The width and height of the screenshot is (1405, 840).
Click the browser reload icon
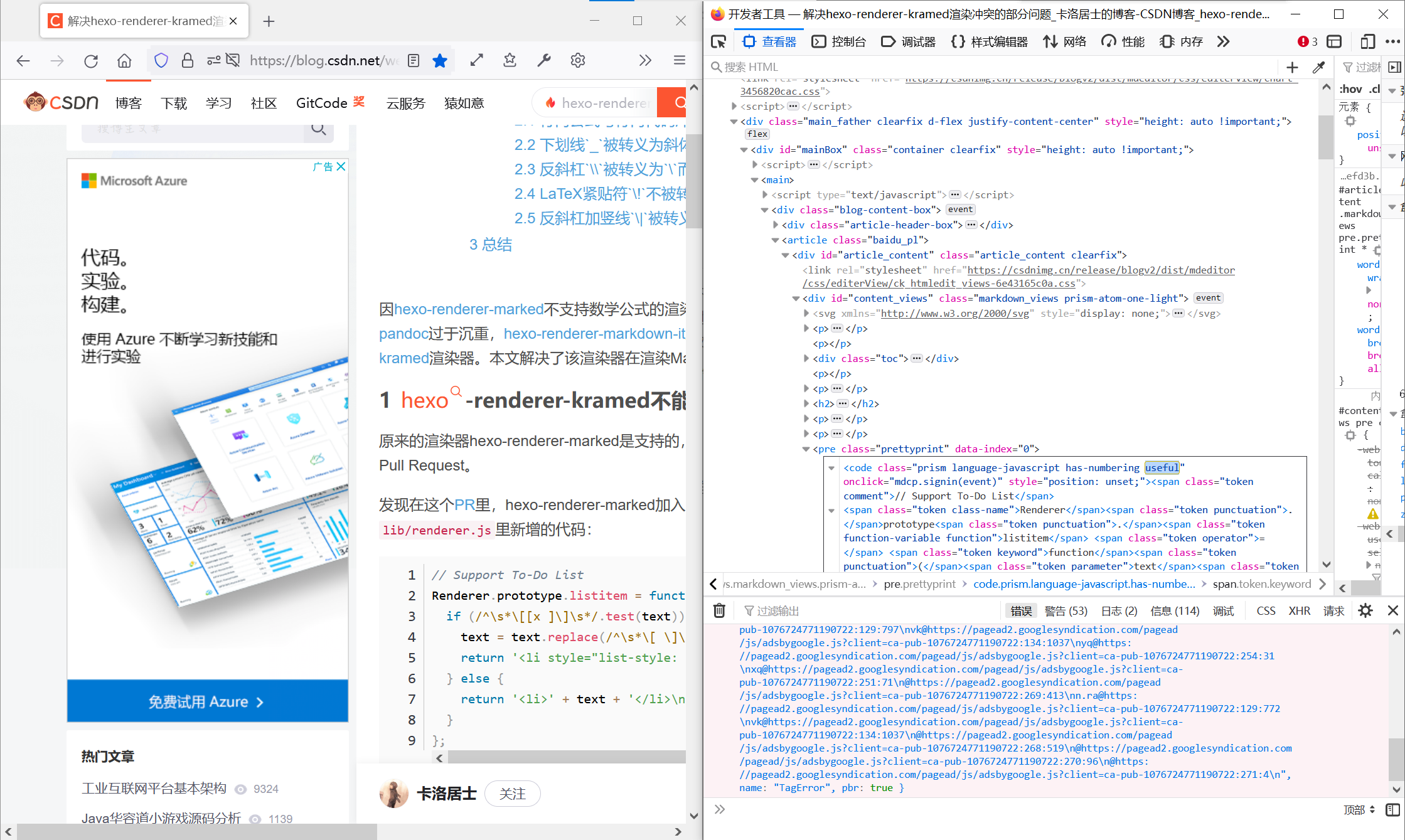coord(91,60)
